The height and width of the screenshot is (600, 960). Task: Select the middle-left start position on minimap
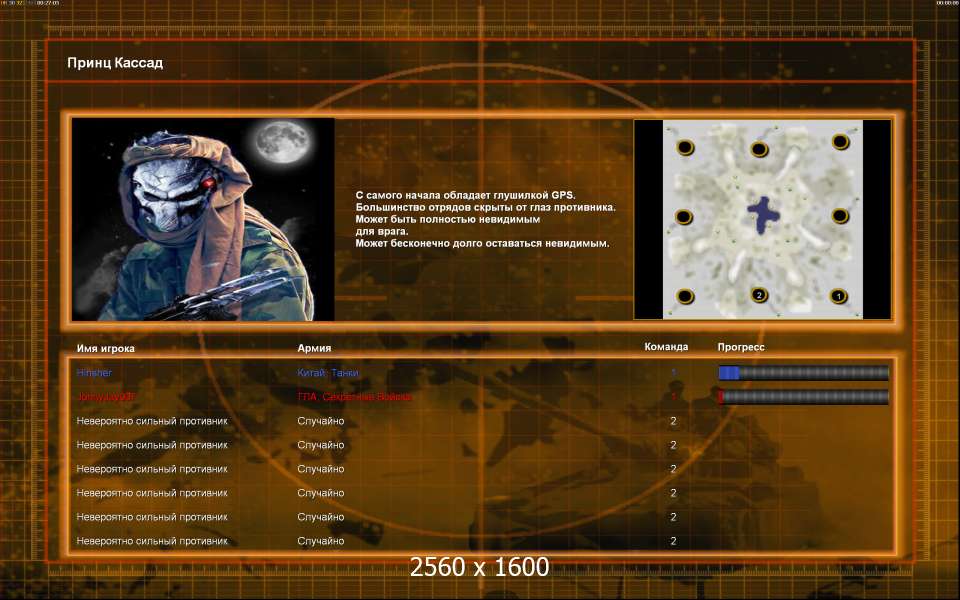click(683, 217)
